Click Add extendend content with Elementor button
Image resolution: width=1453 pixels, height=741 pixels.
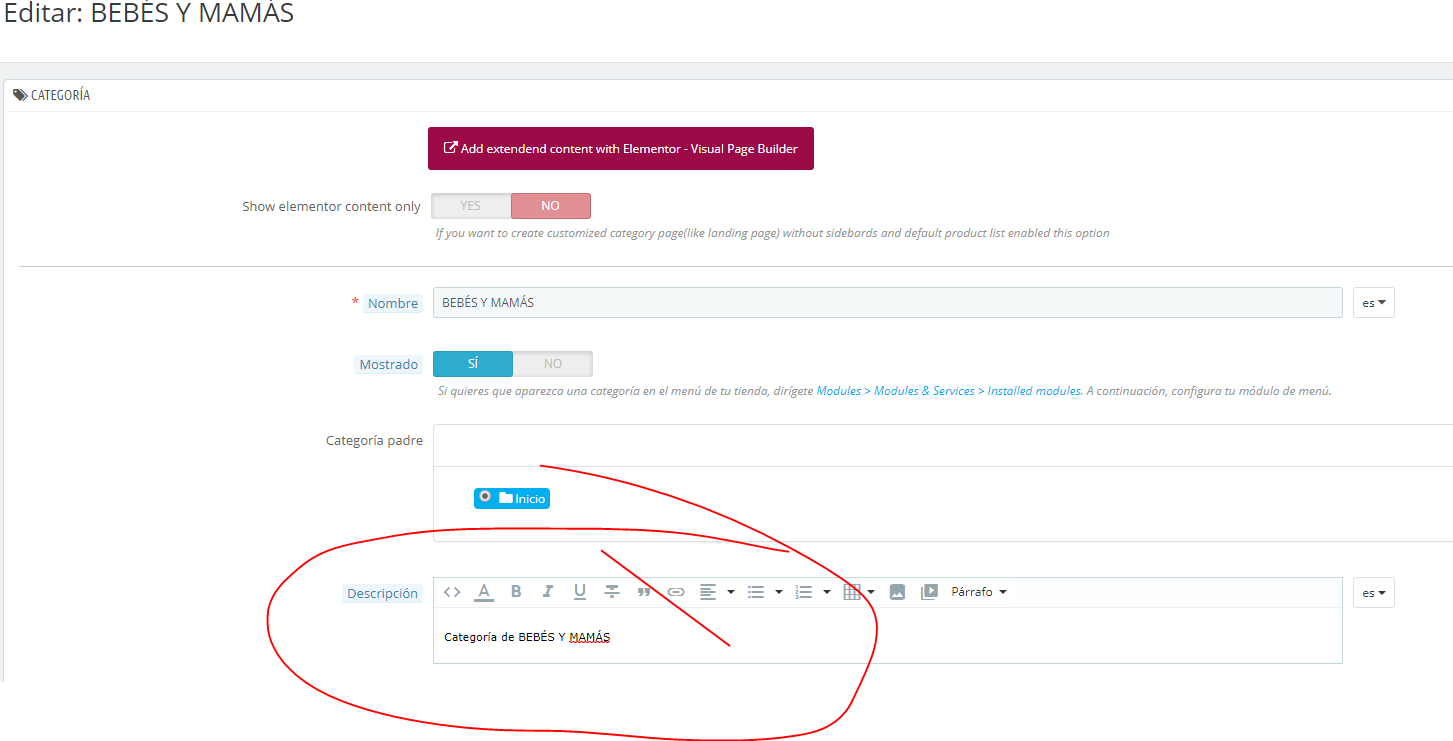coord(621,148)
